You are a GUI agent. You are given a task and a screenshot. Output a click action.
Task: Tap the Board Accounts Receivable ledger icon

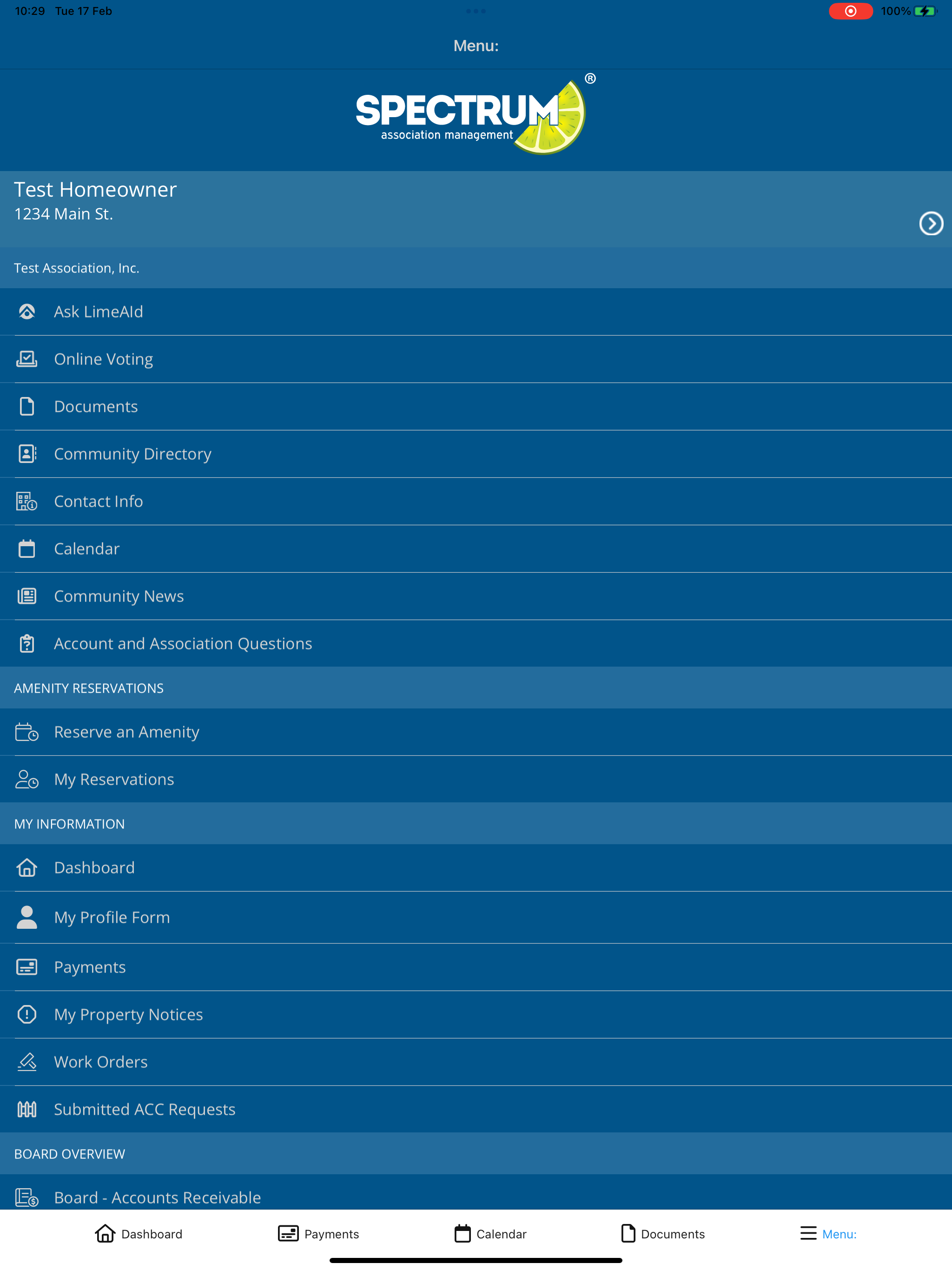(x=27, y=1197)
